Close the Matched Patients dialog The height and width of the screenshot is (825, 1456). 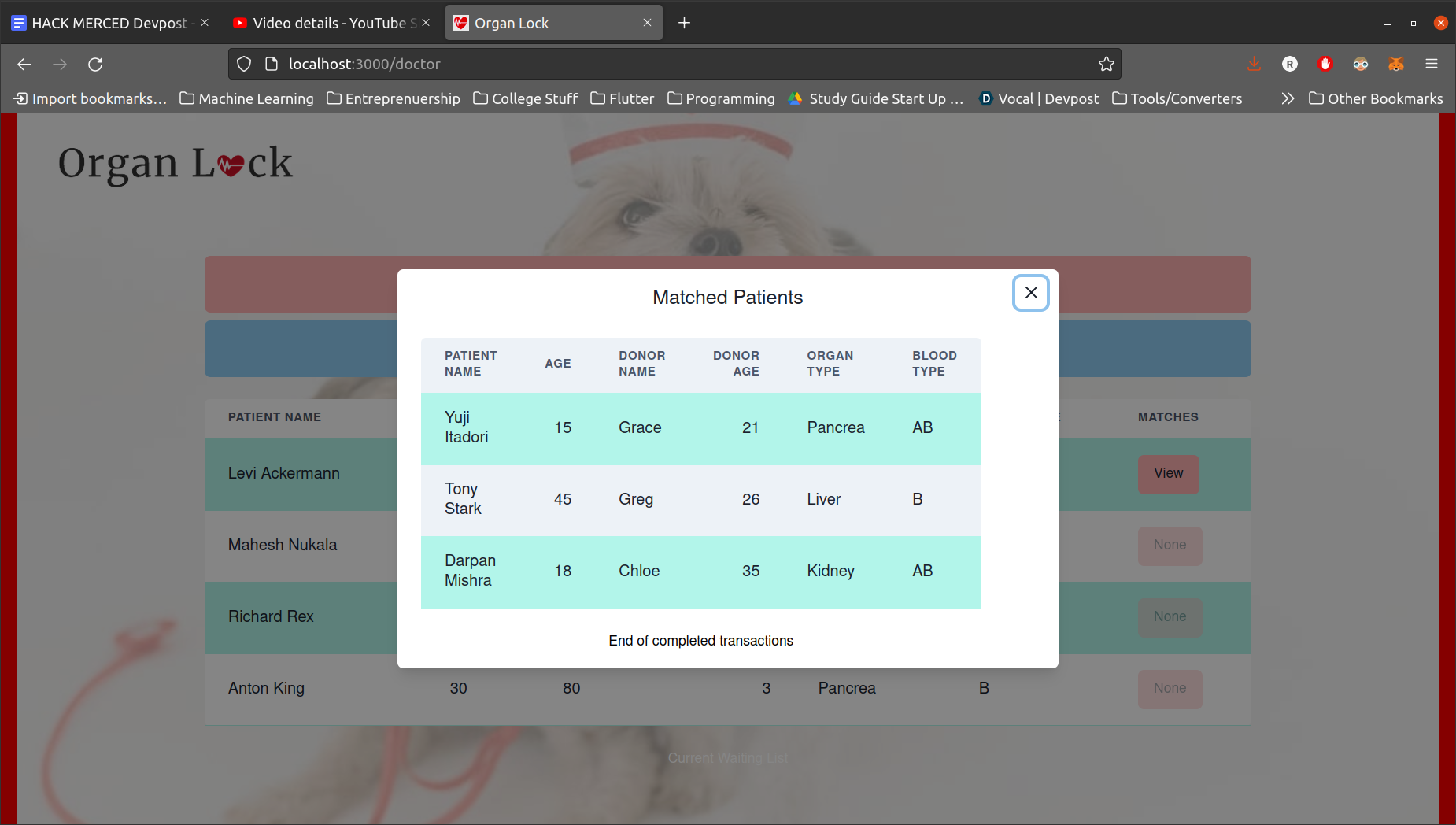(1030, 293)
